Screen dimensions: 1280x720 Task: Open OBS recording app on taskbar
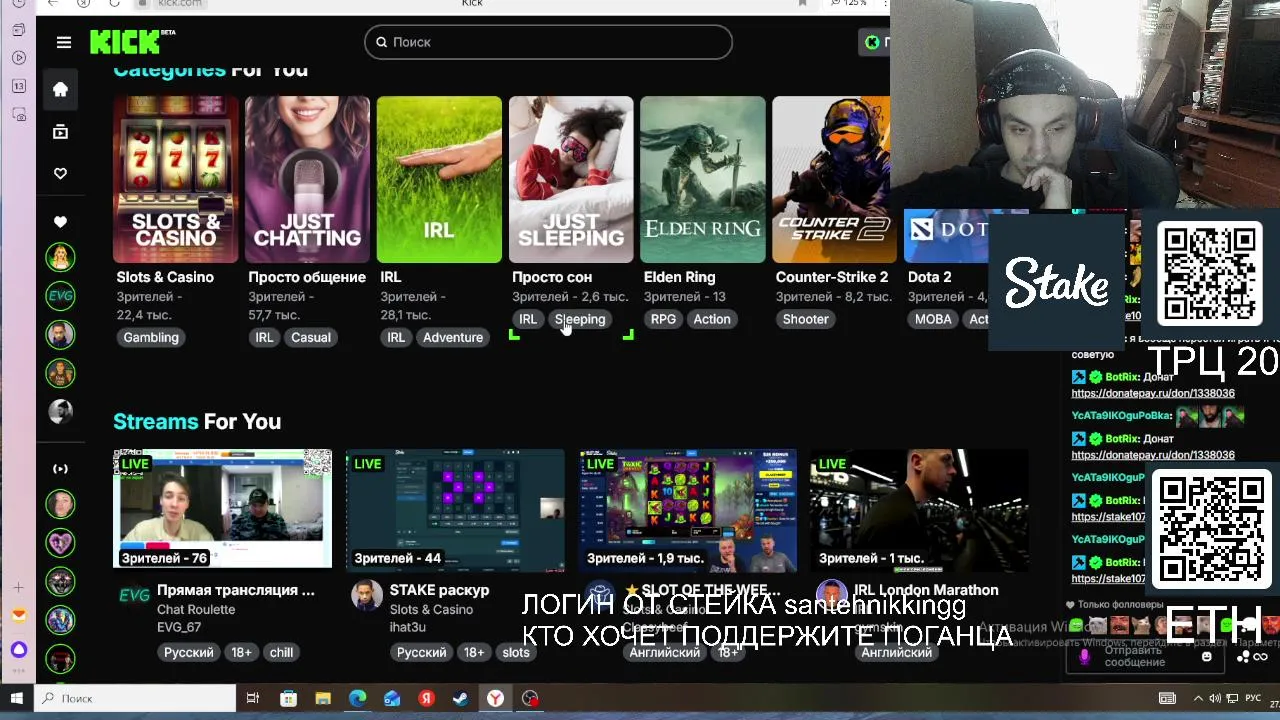pyautogui.click(x=530, y=698)
